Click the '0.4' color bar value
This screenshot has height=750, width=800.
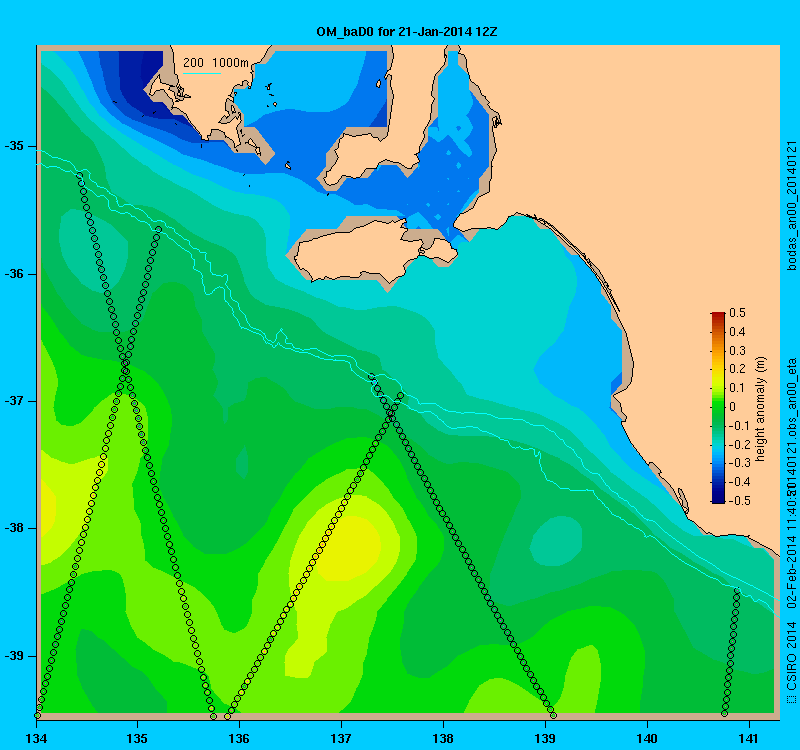pos(737,332)
